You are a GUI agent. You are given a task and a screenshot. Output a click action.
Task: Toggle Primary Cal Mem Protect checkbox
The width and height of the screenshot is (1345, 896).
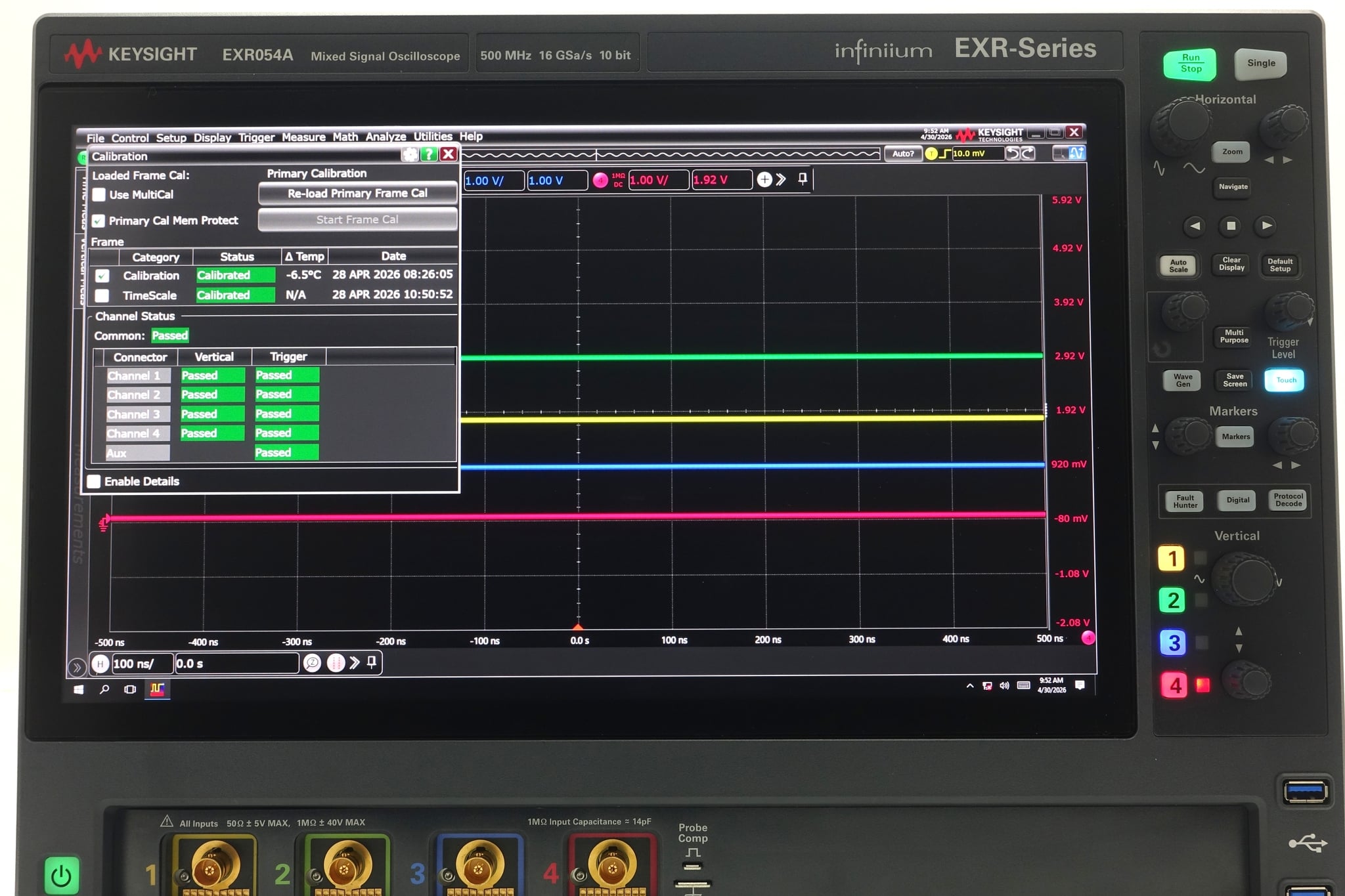[x=99, y=221]
